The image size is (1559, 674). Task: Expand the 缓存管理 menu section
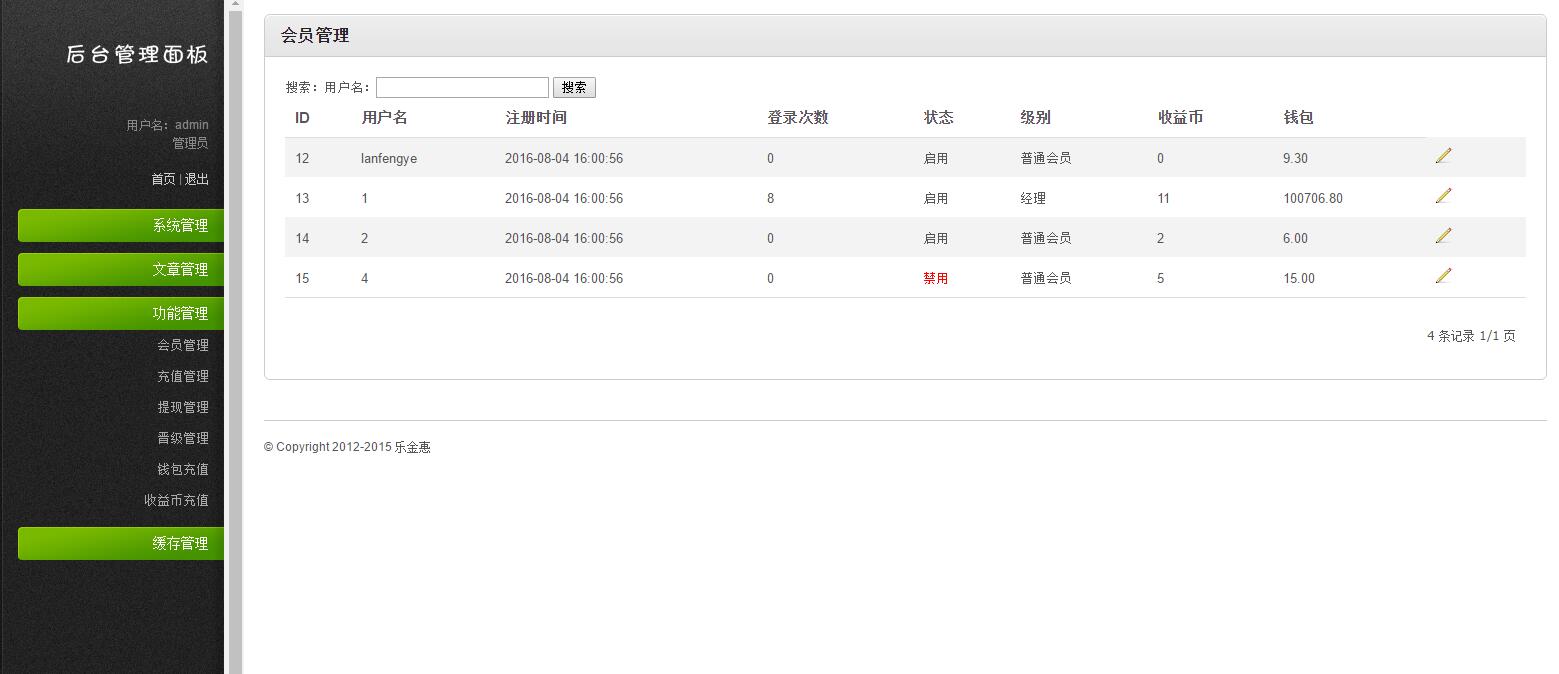point(121,544)
